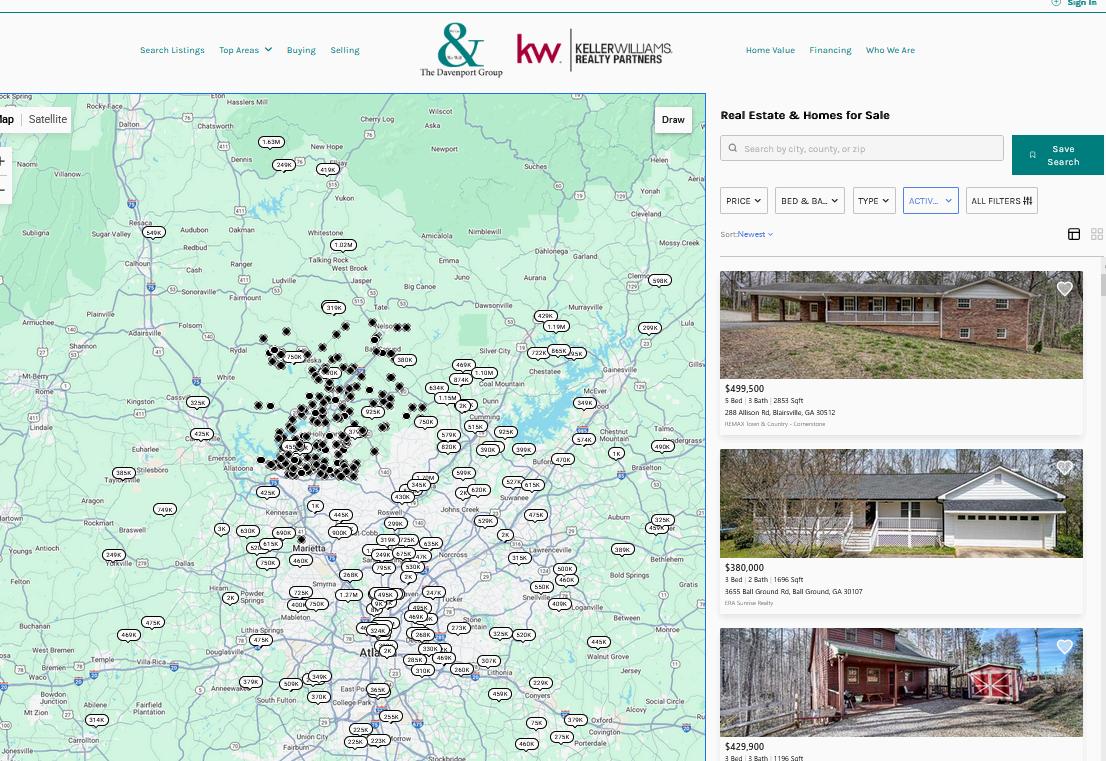Click the 1.02M map price marker
The height and width of the screenshot is (761, 1106).
(344, 245)
